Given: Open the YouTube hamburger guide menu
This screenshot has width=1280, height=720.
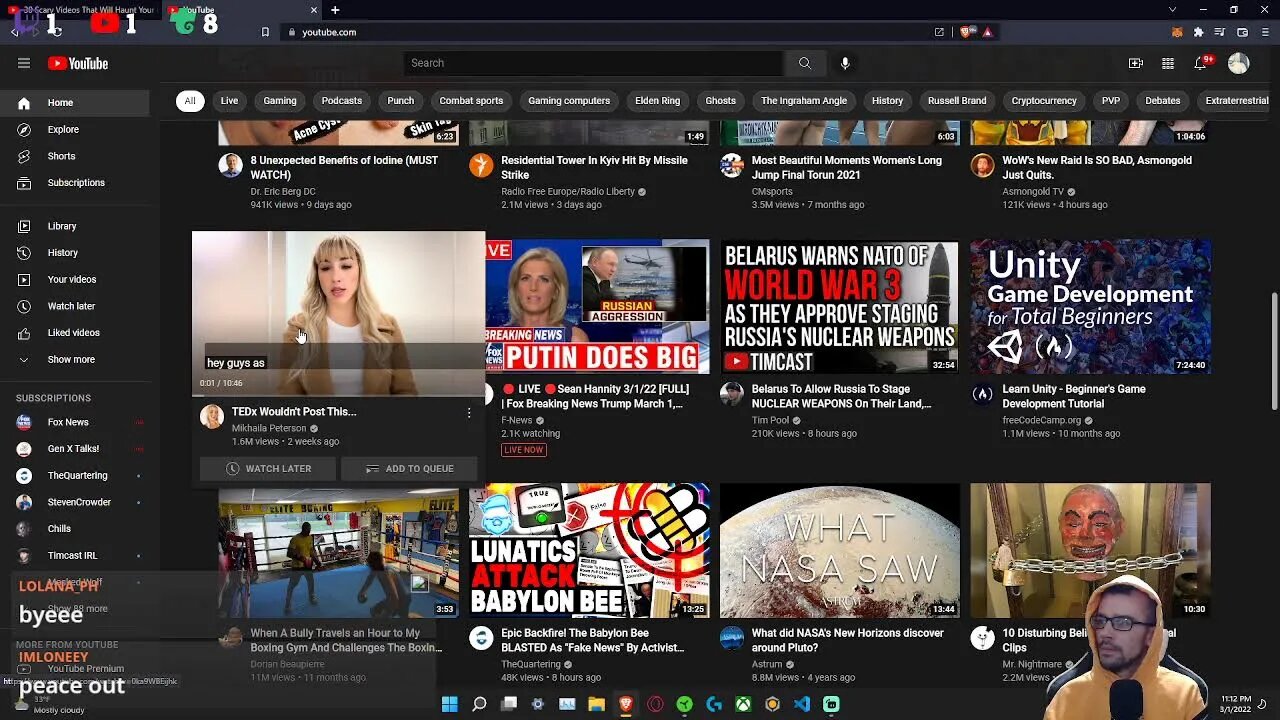Looking at the screenshot, I should tap(24, 63).
